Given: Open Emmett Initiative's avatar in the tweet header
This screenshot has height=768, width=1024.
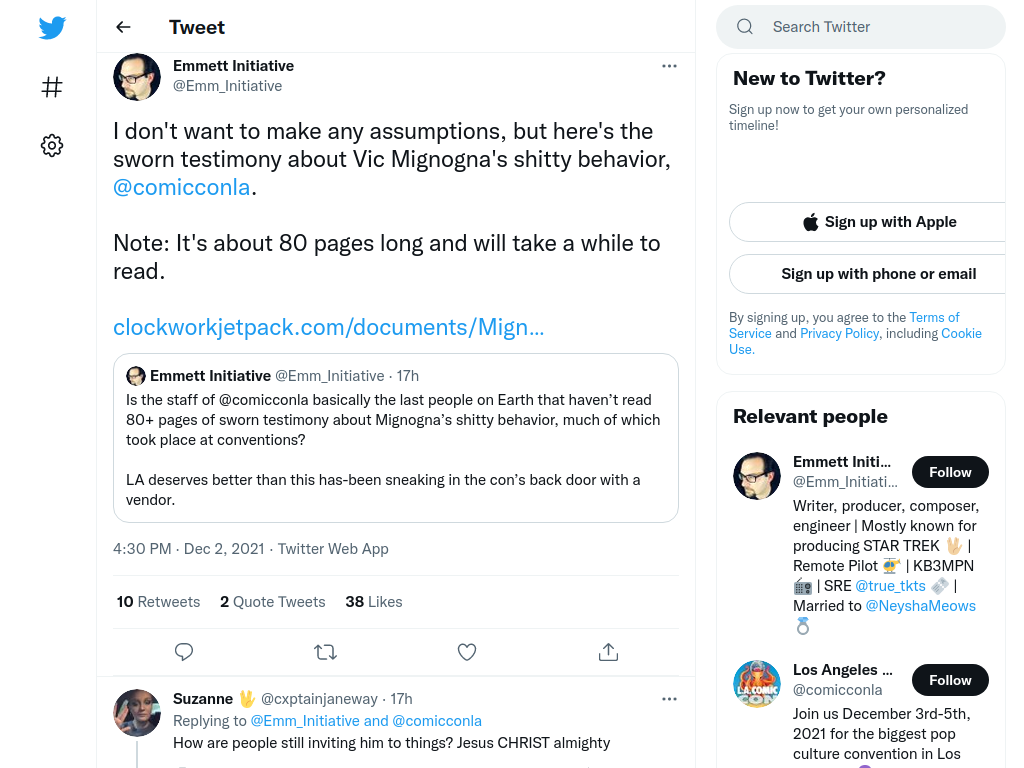Looking at the screenshot, I should pyautogui.click(x=137, y=77).
